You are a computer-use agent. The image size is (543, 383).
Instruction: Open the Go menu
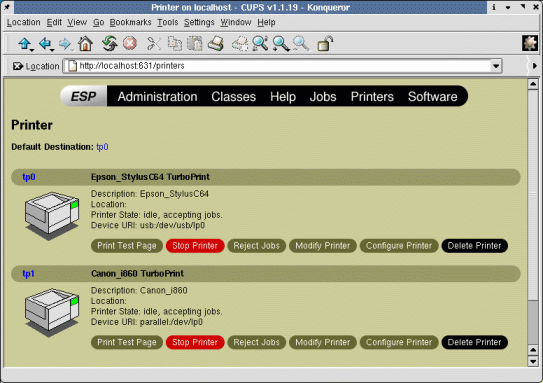98,23
